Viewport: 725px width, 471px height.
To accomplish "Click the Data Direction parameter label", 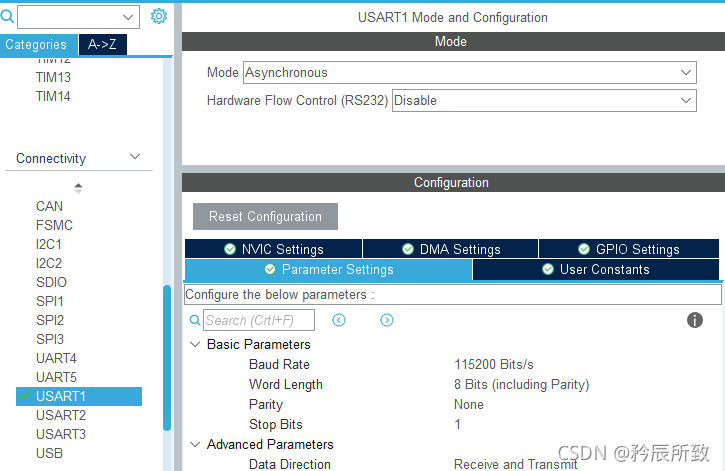I will point(290,464).
